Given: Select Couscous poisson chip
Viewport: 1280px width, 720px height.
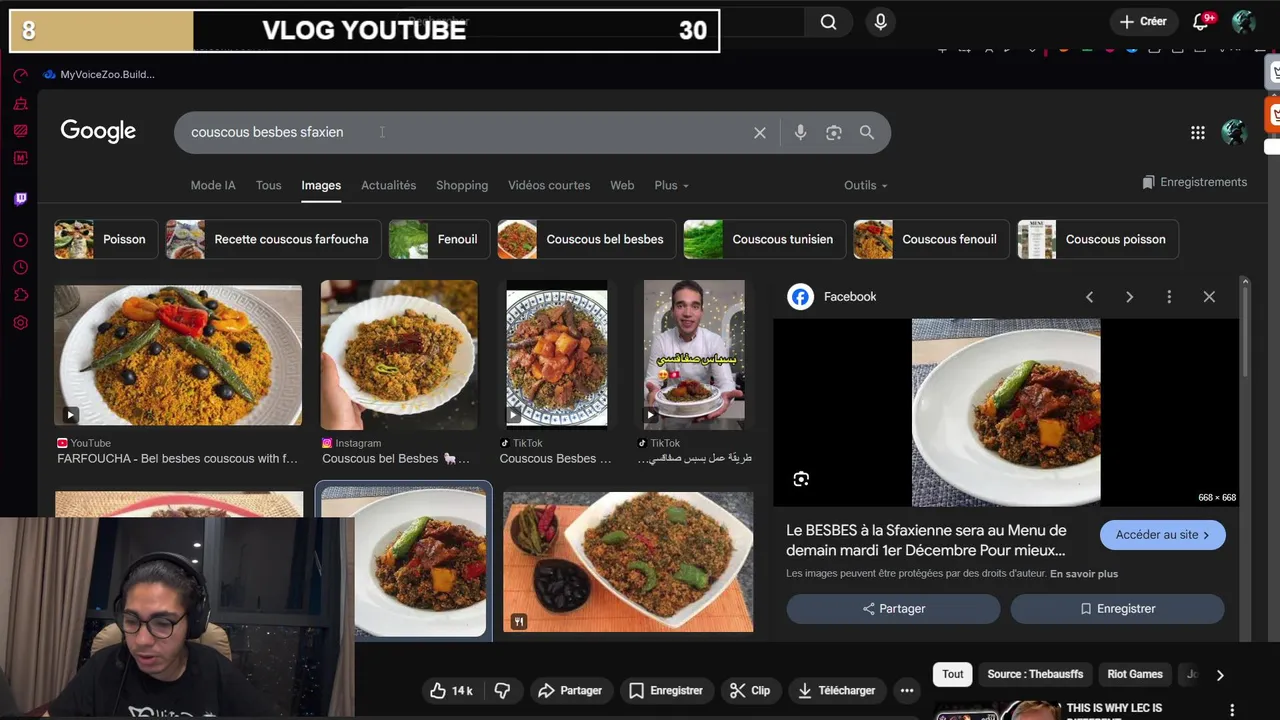Looking at the screenshot, I should pyautogui.click(x=1098, y=239).
